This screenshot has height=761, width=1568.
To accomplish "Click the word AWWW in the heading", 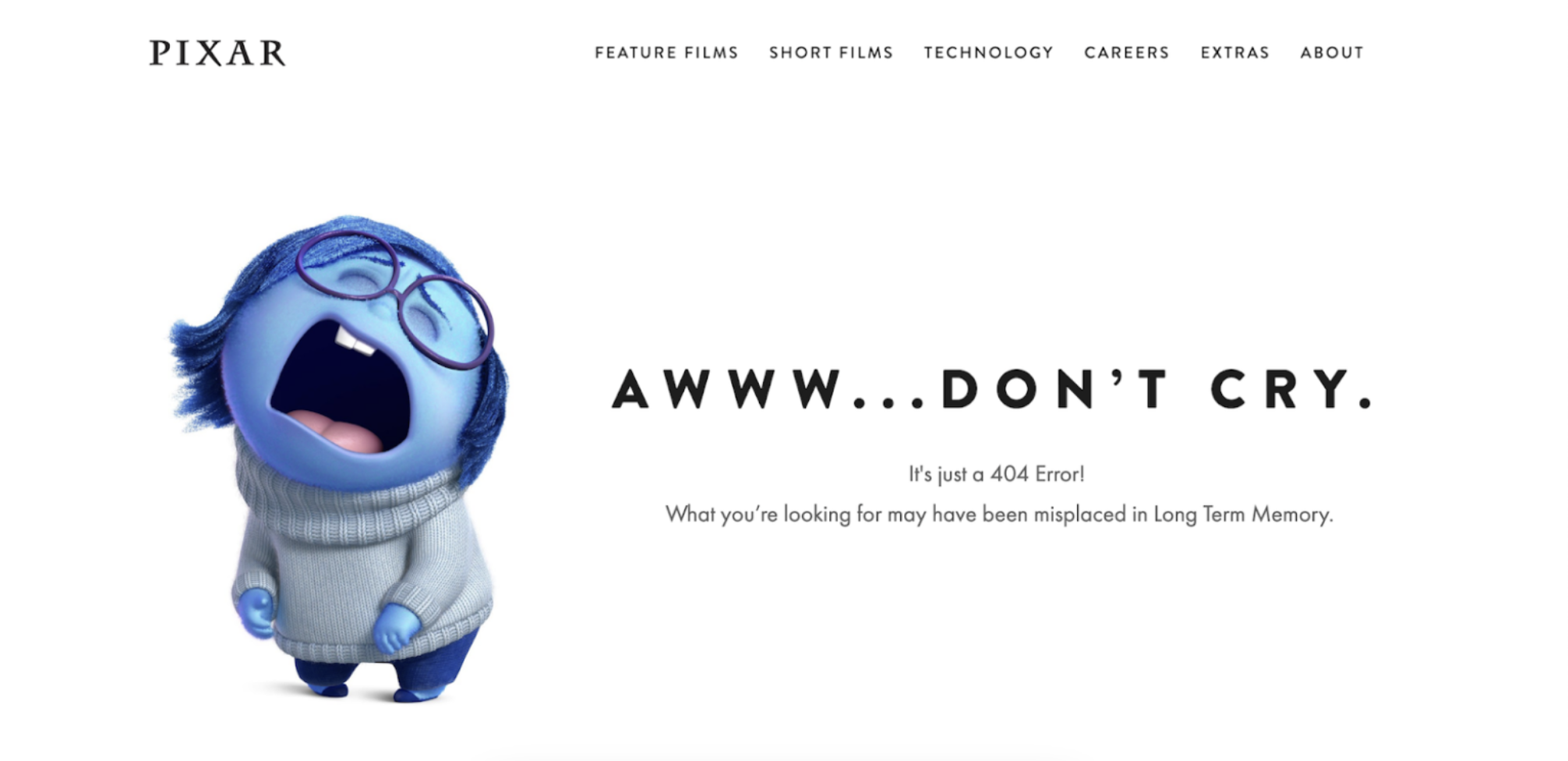I will coord(726,388).
